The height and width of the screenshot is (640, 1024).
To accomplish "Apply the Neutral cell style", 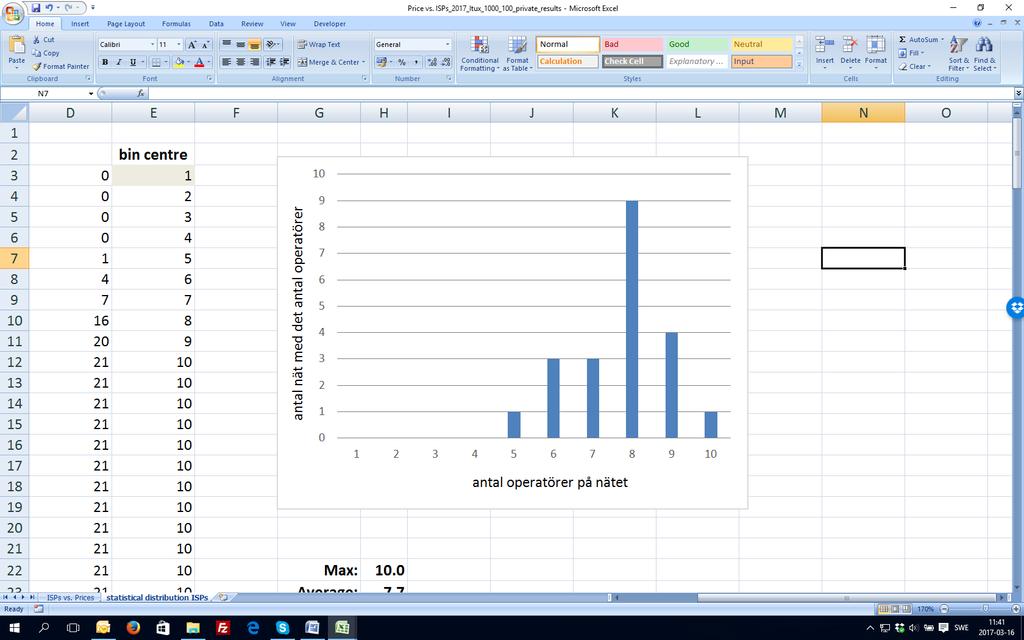I will pyautogui.click(x=761, y=44).
